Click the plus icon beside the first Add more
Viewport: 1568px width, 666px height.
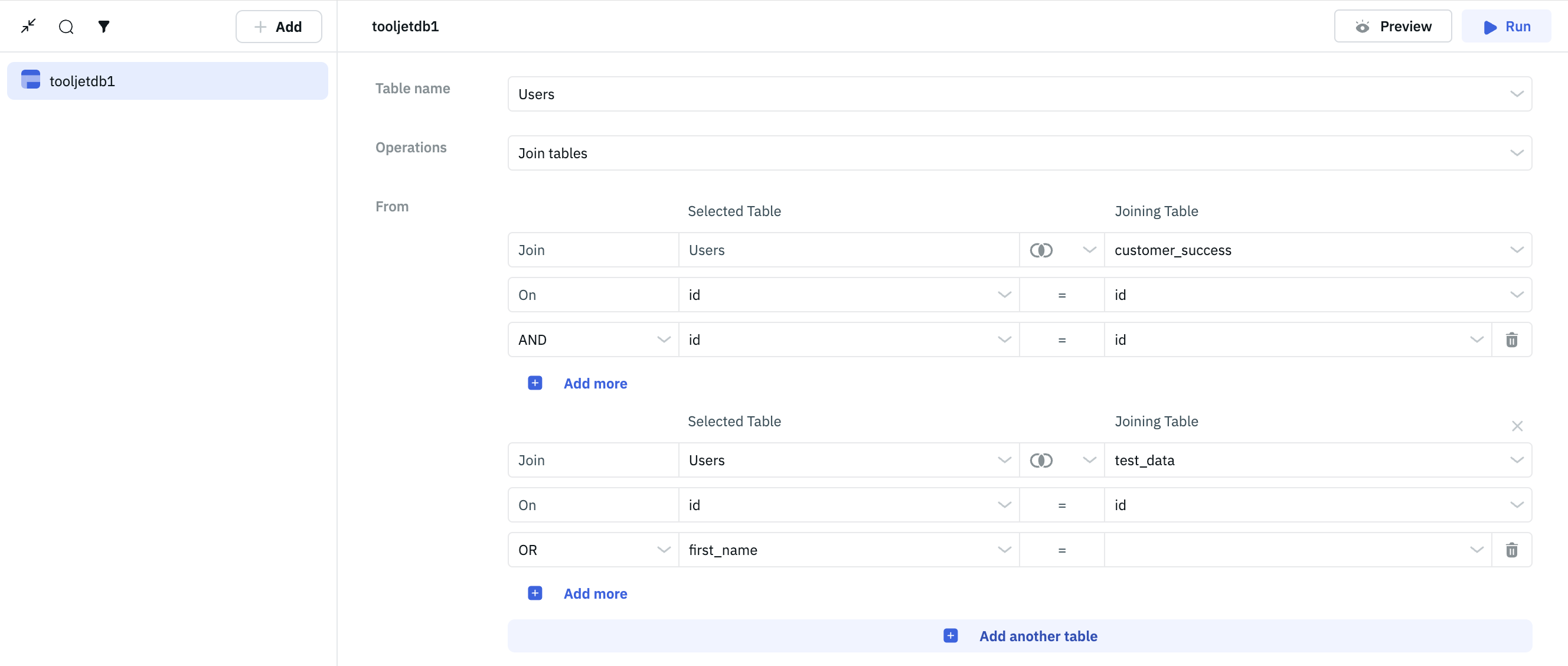point(534,383)
